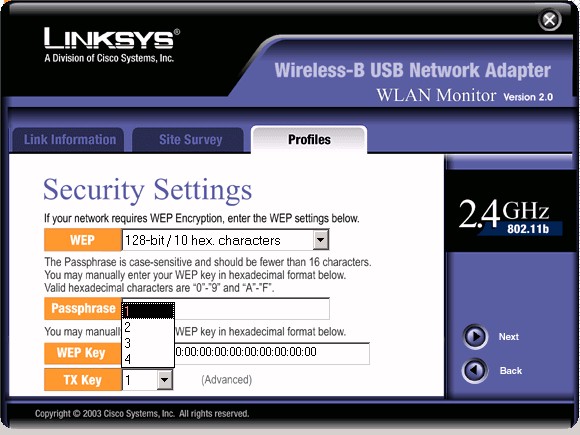Choose option 3 in TX Key list
580x435 pixels.
pyautogui.click(x=148, y=343)
